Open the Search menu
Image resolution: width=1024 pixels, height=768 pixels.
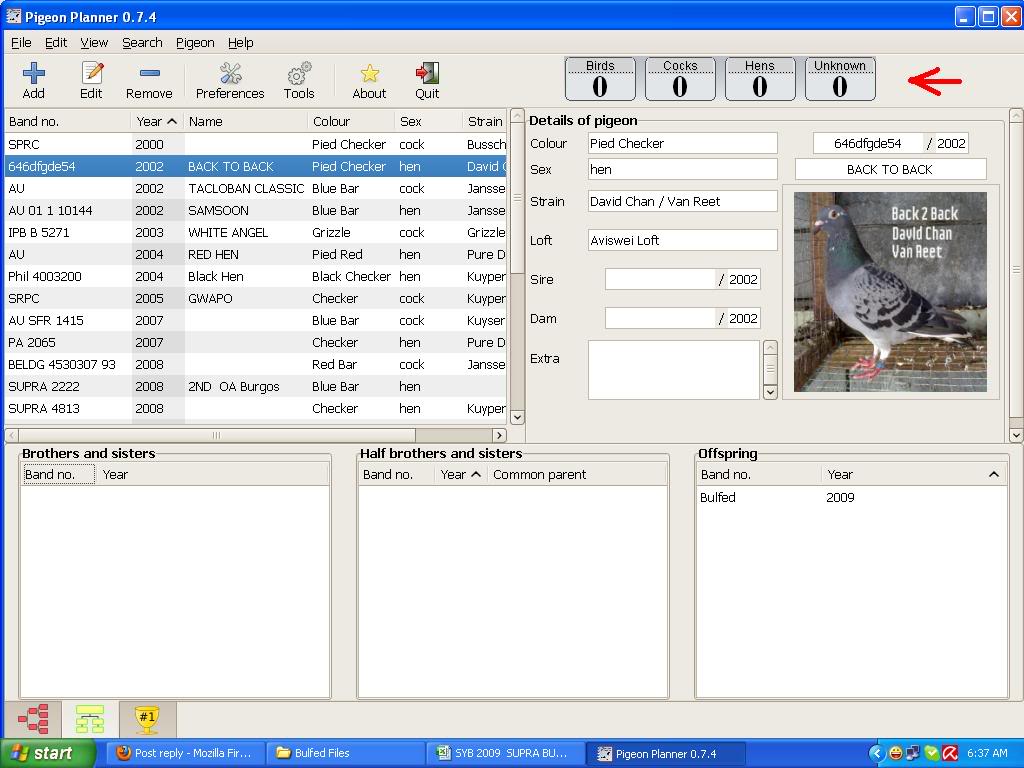coord(142,43)
